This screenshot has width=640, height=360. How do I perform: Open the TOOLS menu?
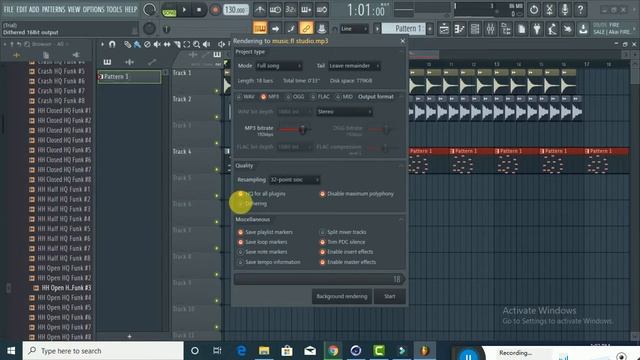click(114, 9)
